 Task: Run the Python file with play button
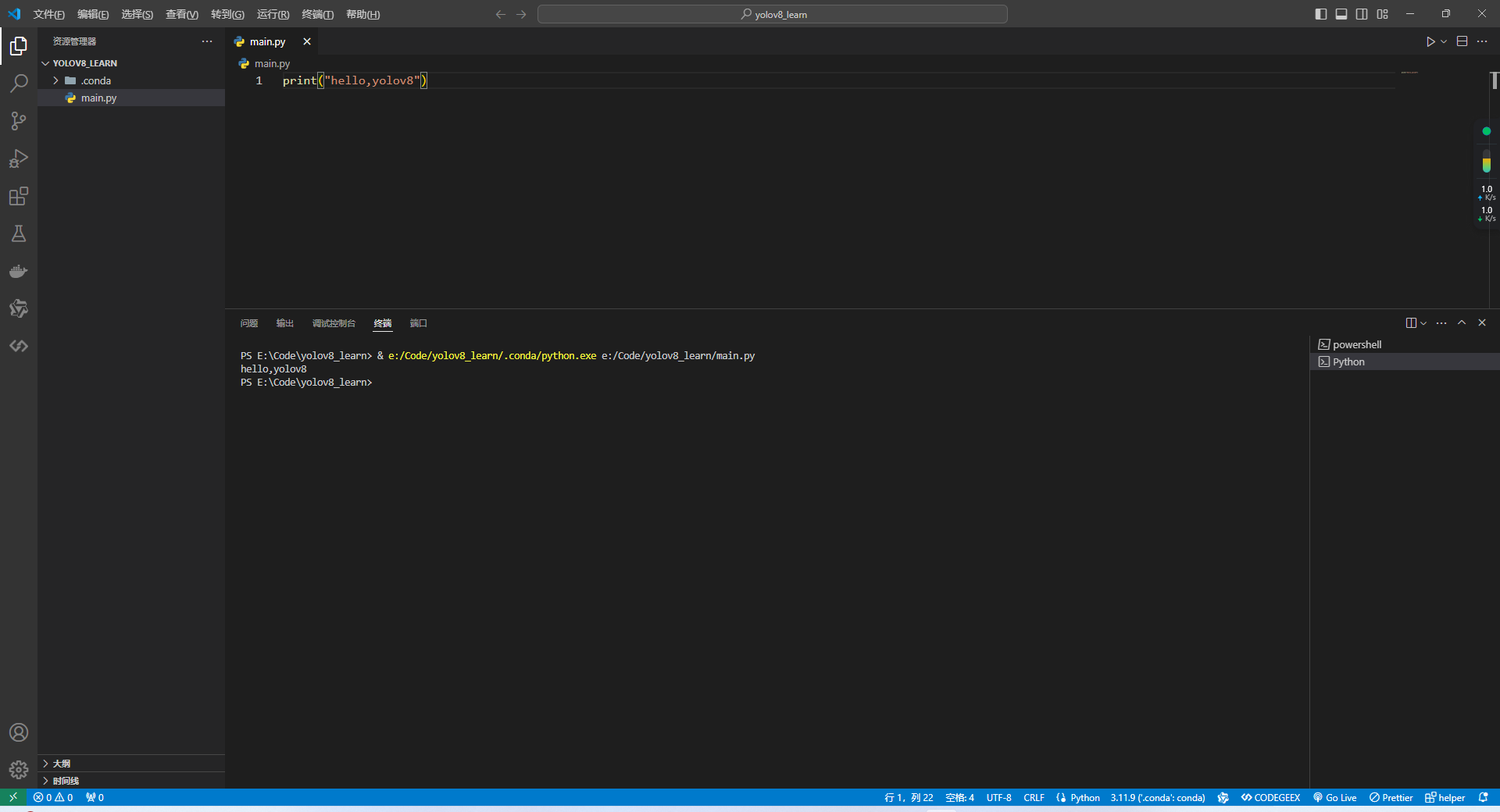coord(1430,41)
